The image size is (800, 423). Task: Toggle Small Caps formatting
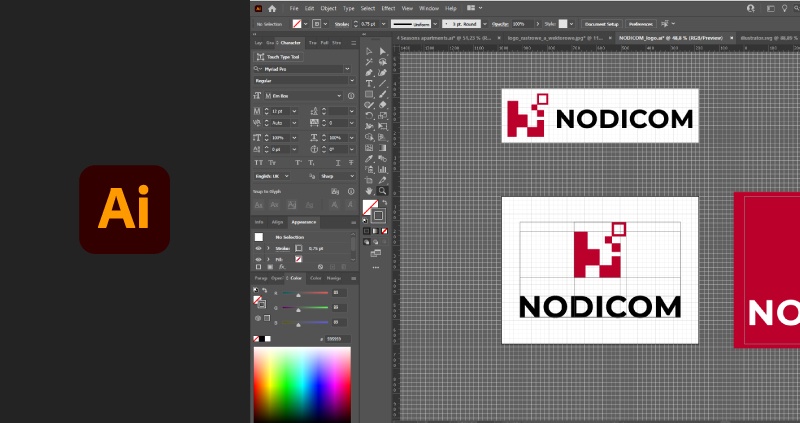[272, 163]
